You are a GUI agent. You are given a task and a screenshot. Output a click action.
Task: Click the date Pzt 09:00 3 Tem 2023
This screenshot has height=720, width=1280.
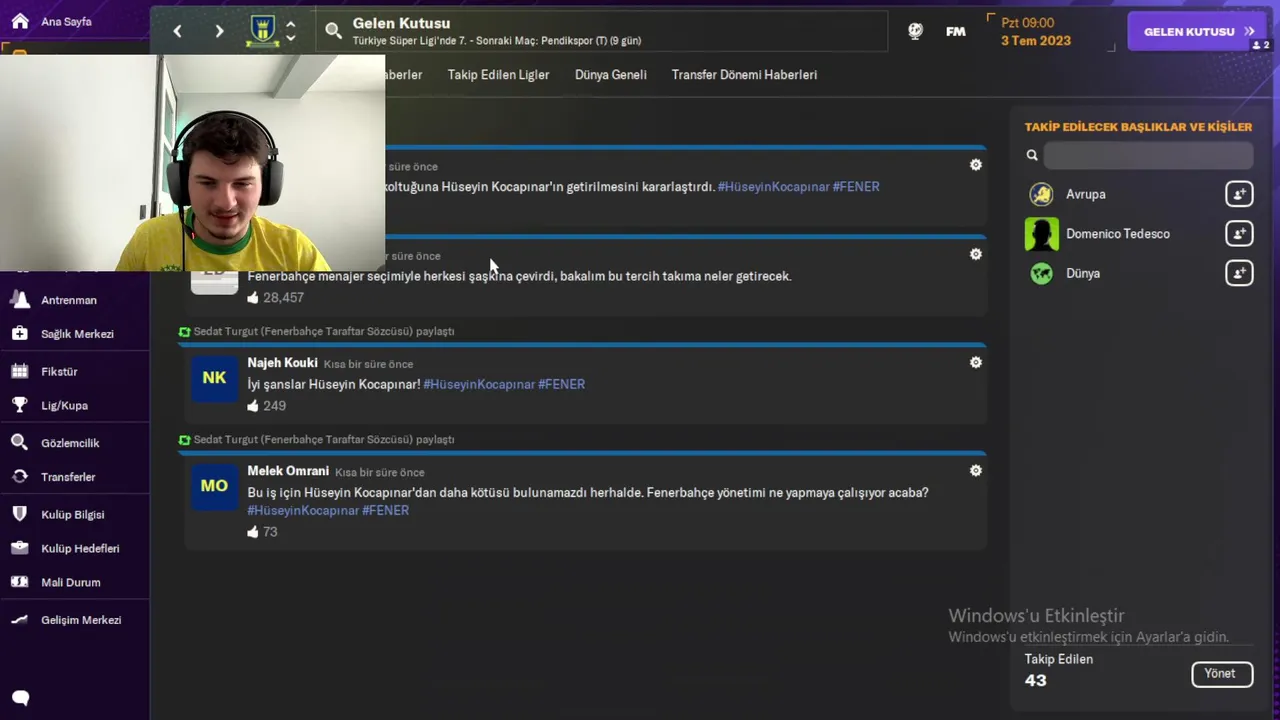(1035, 31)
